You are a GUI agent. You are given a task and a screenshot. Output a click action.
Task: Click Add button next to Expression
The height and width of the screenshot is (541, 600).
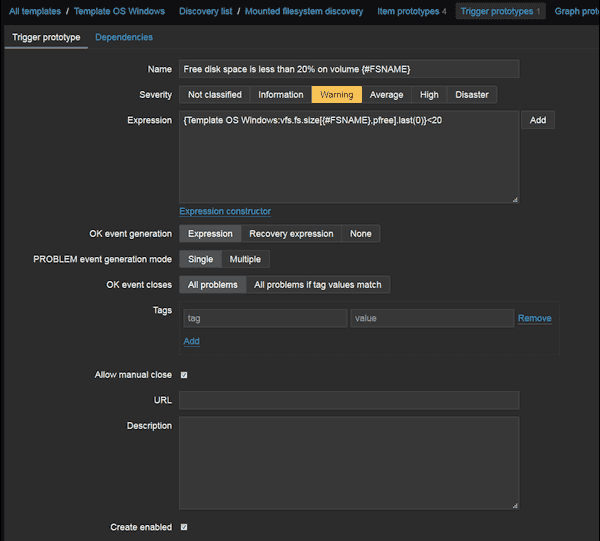point(537,120)
